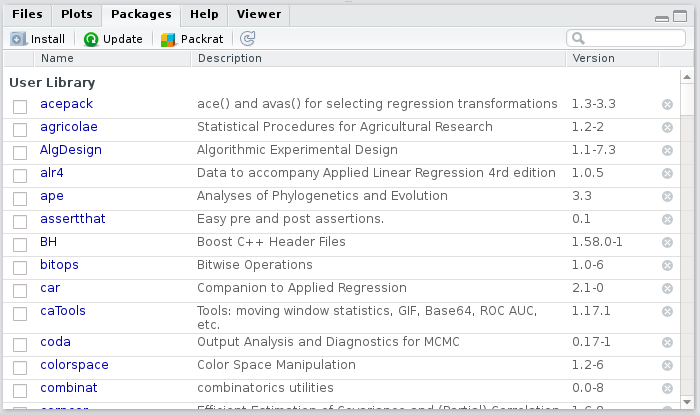Check the box for bitops

20,266
